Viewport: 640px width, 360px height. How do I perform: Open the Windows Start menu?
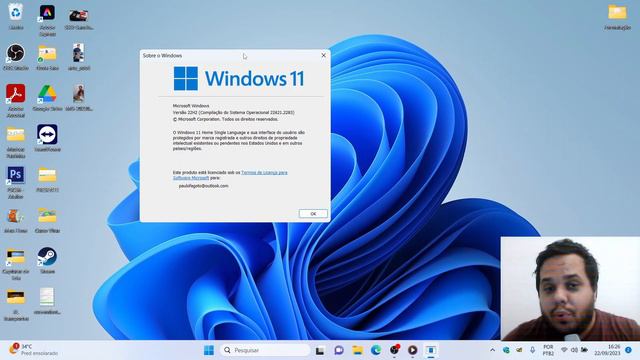(209, 350)
